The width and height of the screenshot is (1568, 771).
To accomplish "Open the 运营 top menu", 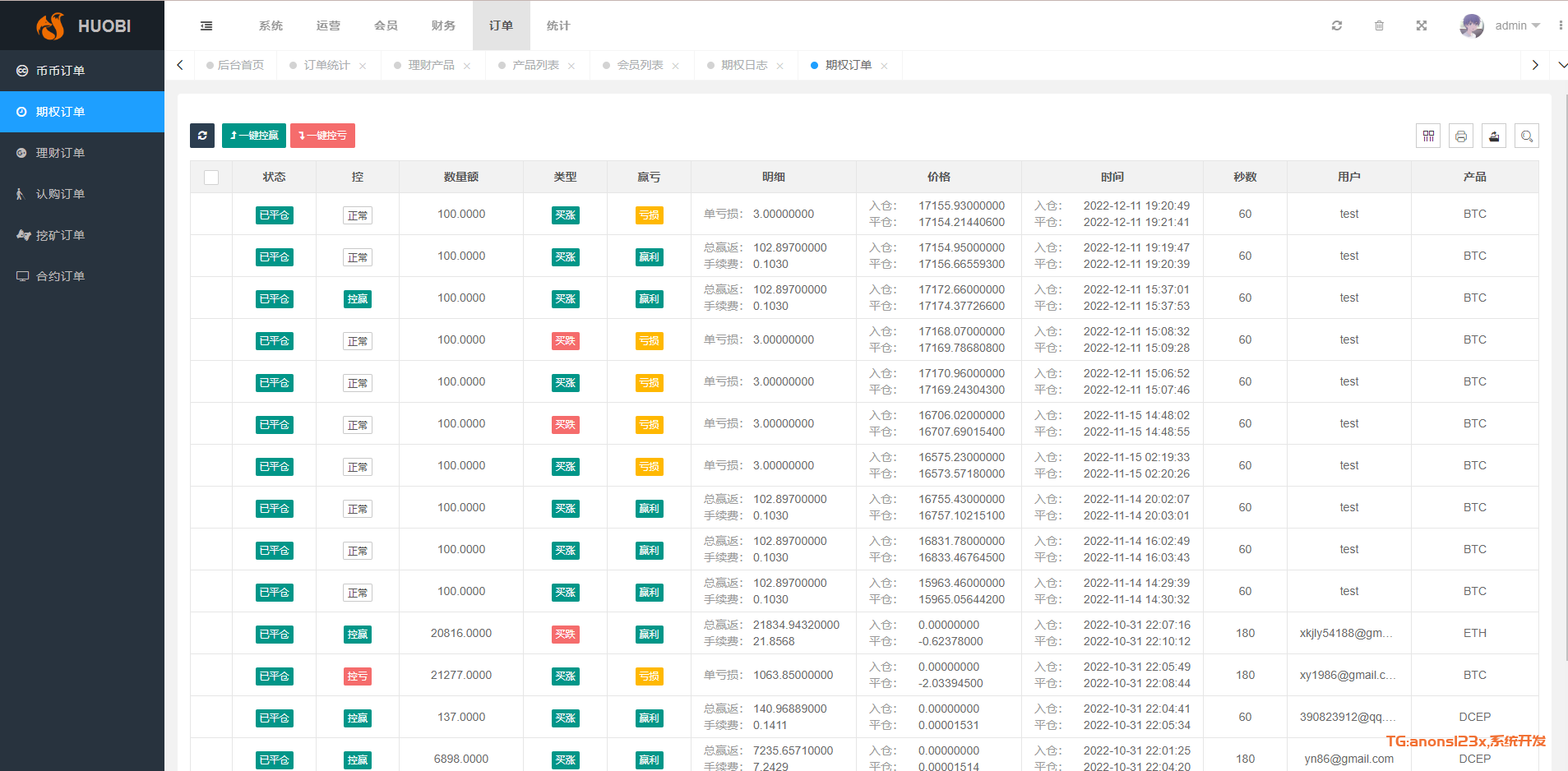I will coord(328,25).
